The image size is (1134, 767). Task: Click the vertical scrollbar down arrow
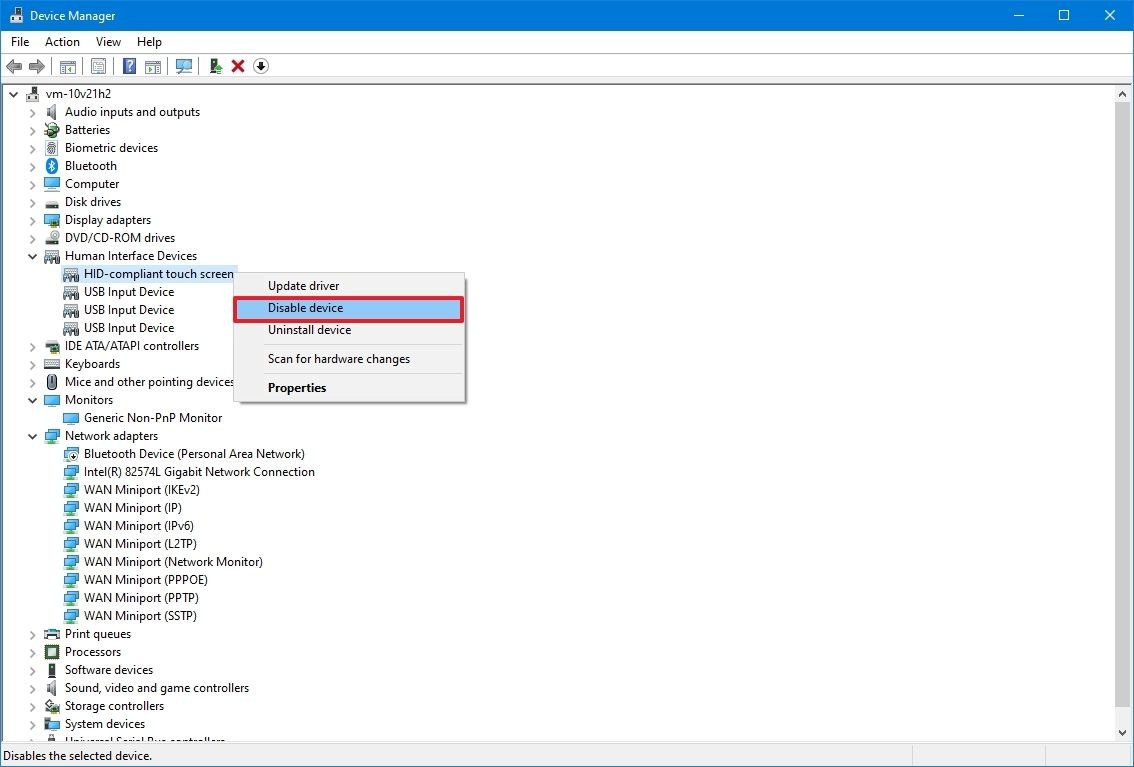pyautogui.click(x=1122, y=733)
